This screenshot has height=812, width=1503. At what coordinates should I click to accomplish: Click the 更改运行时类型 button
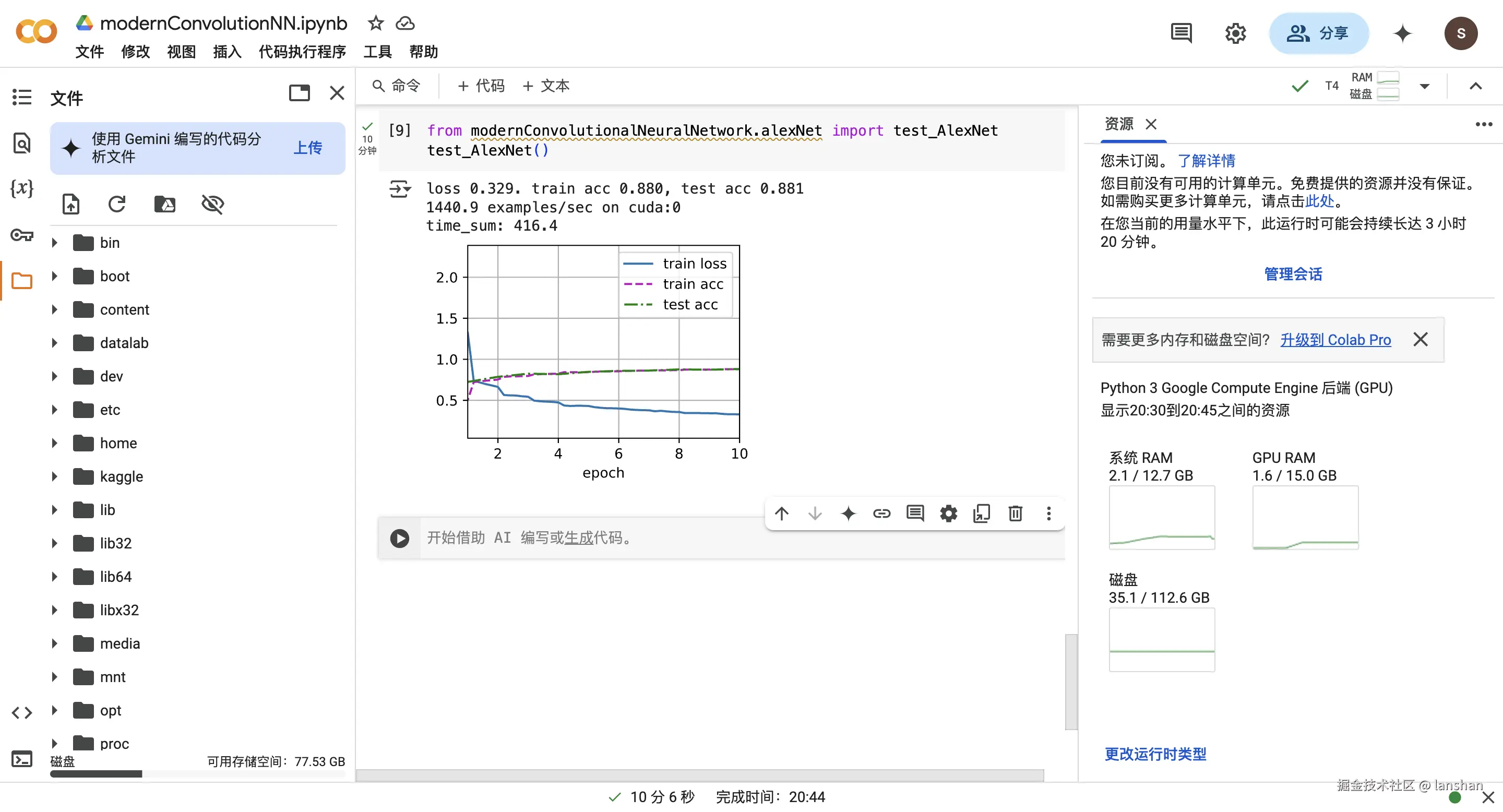coord(1155,754)
